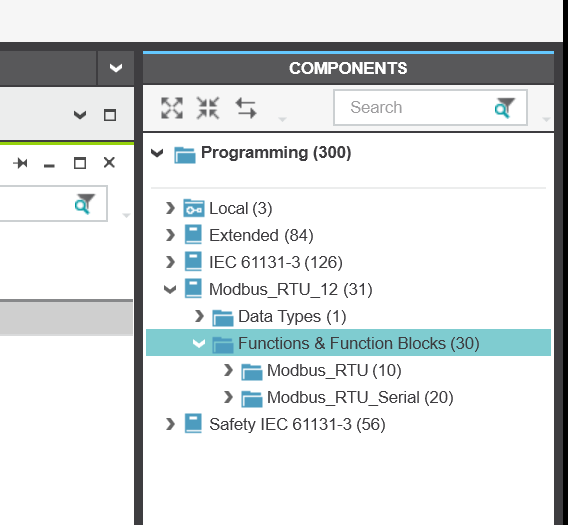Screen dimensions: 568x525
Task: Select the IEC 61131-3 (126) label
Action: (276, 262)
